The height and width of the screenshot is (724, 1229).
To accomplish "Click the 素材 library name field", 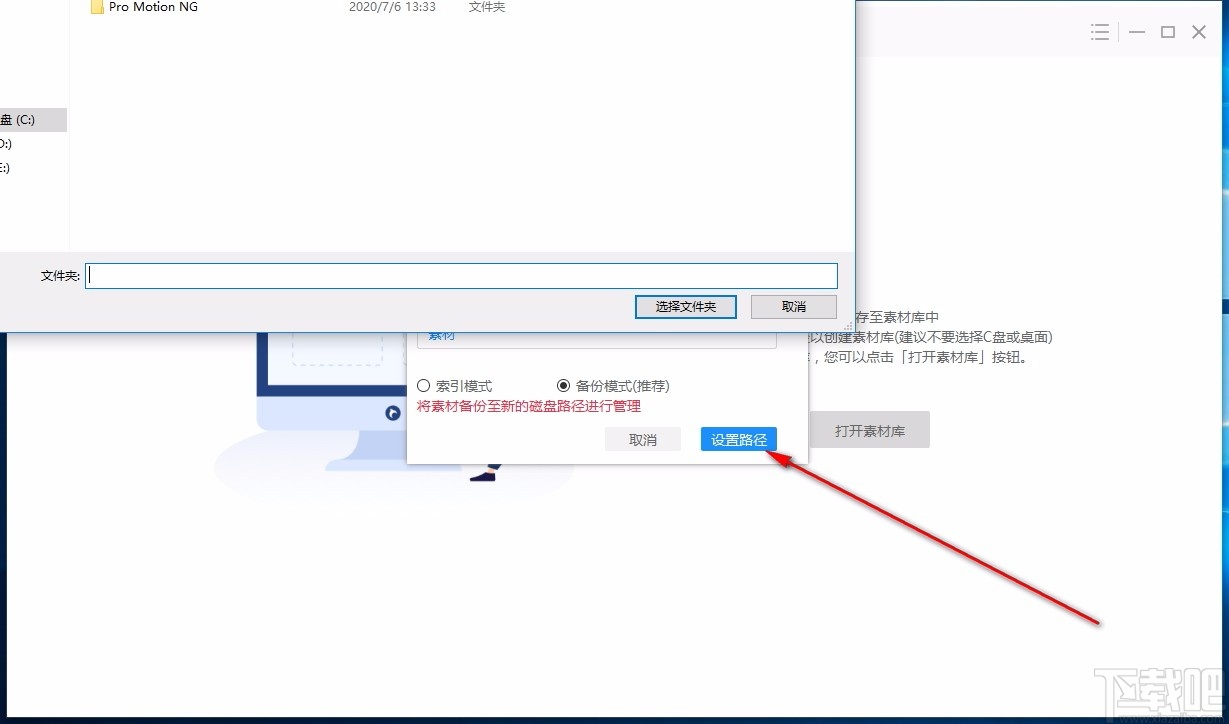I will pos(596,335).
